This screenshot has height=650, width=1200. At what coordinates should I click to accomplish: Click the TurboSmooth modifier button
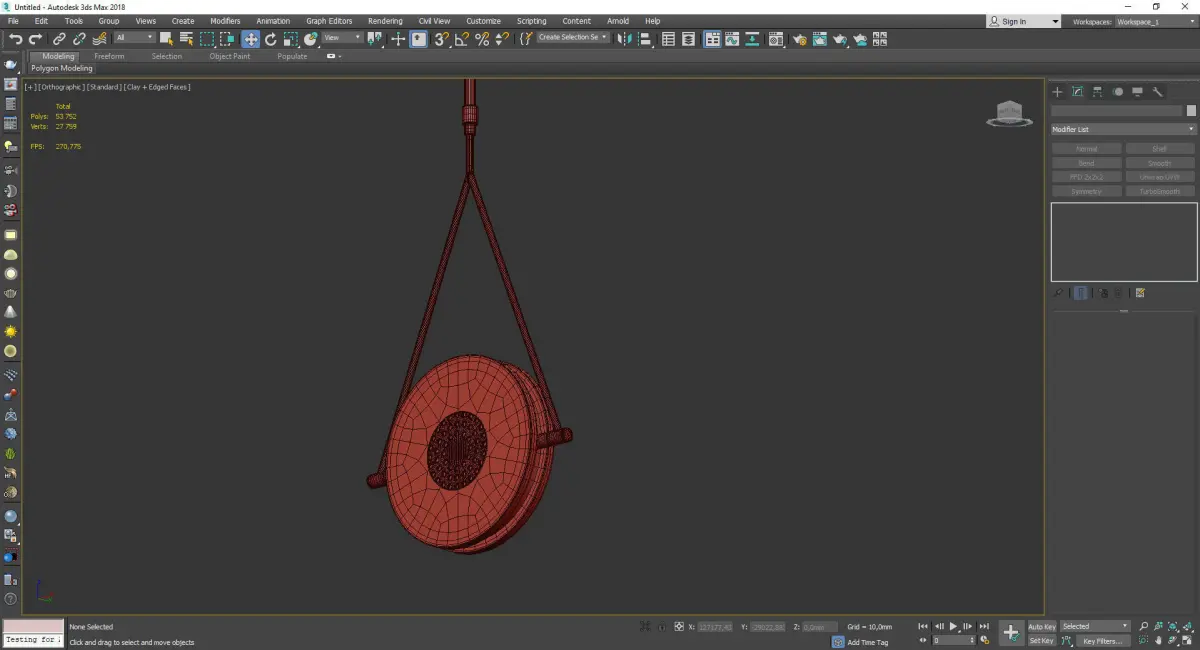coord(1160,191)
